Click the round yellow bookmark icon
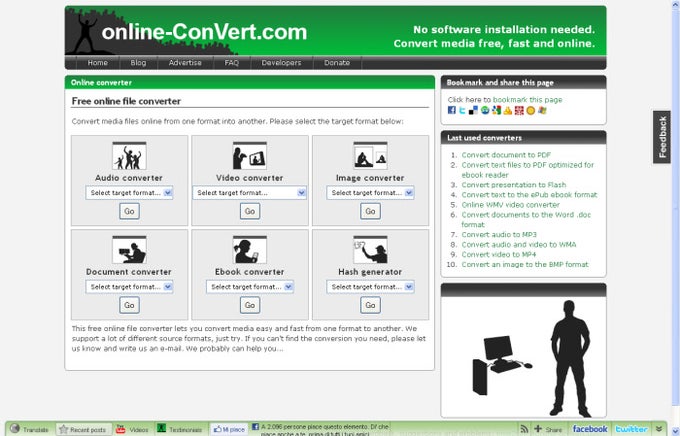Viewport: 680px width, 436px height. pyautogui.click(x=530, y=110)
